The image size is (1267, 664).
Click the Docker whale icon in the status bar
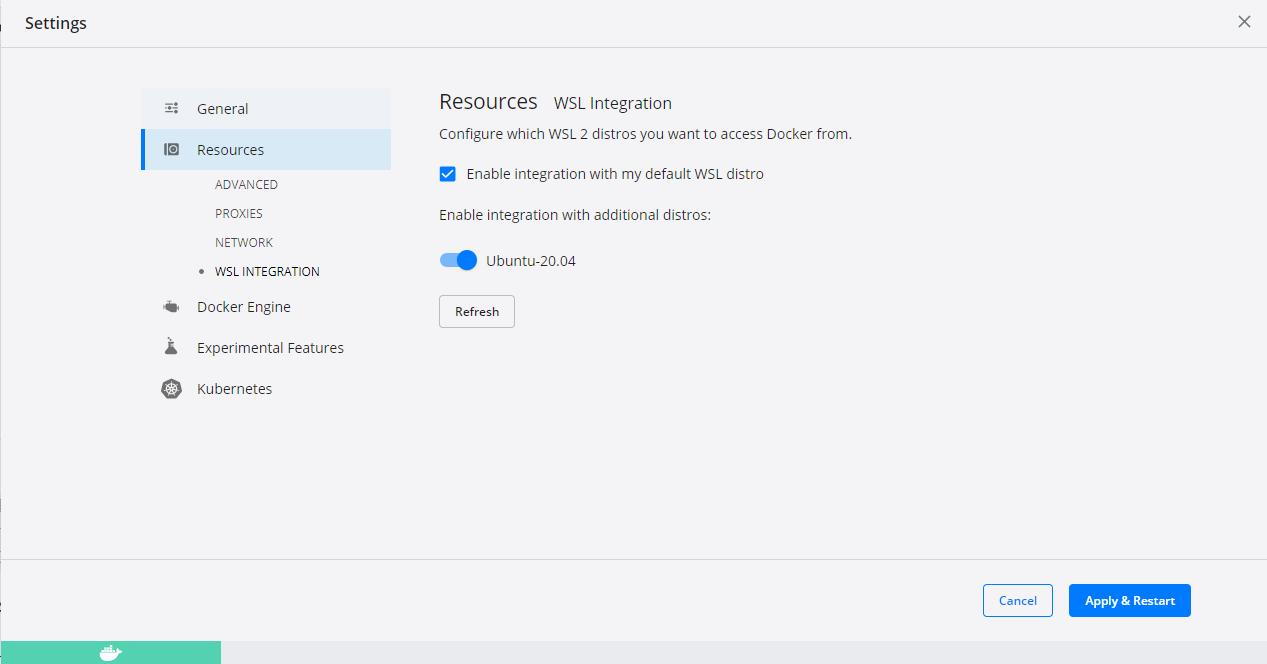click(111, 653)
